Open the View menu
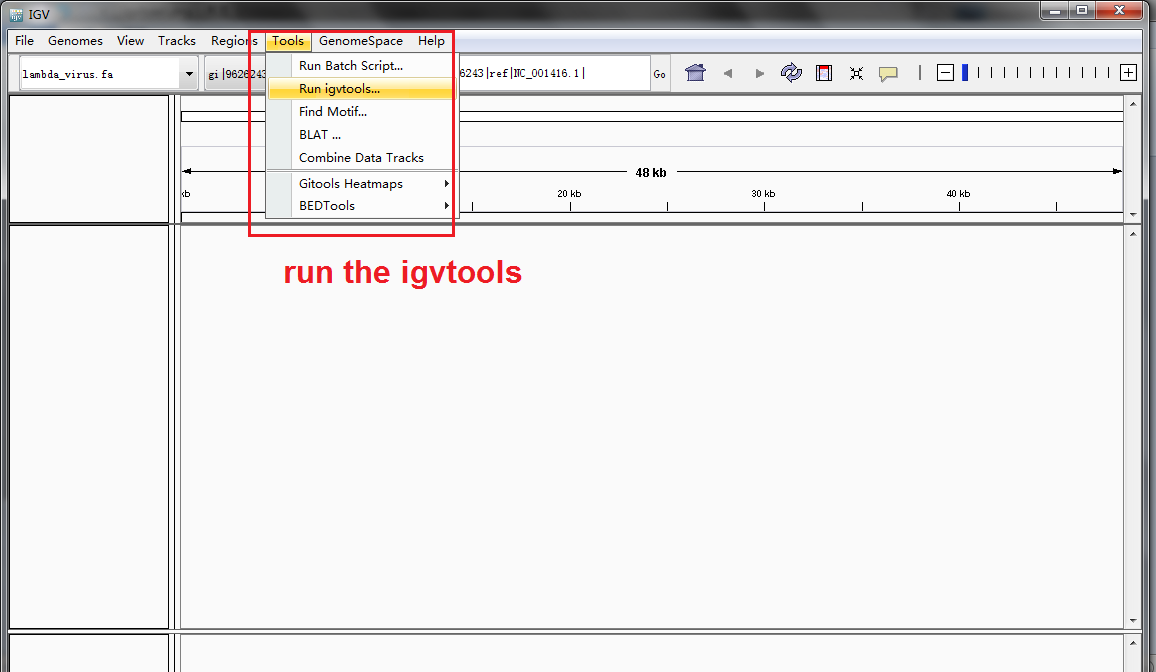The image size is (1156, 672). pyautogui.click(x=130, y=41)
